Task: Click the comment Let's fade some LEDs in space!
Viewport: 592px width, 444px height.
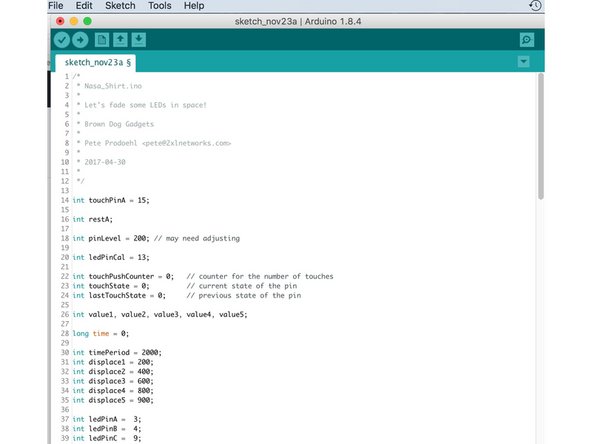Action: (x=145, y=105)
